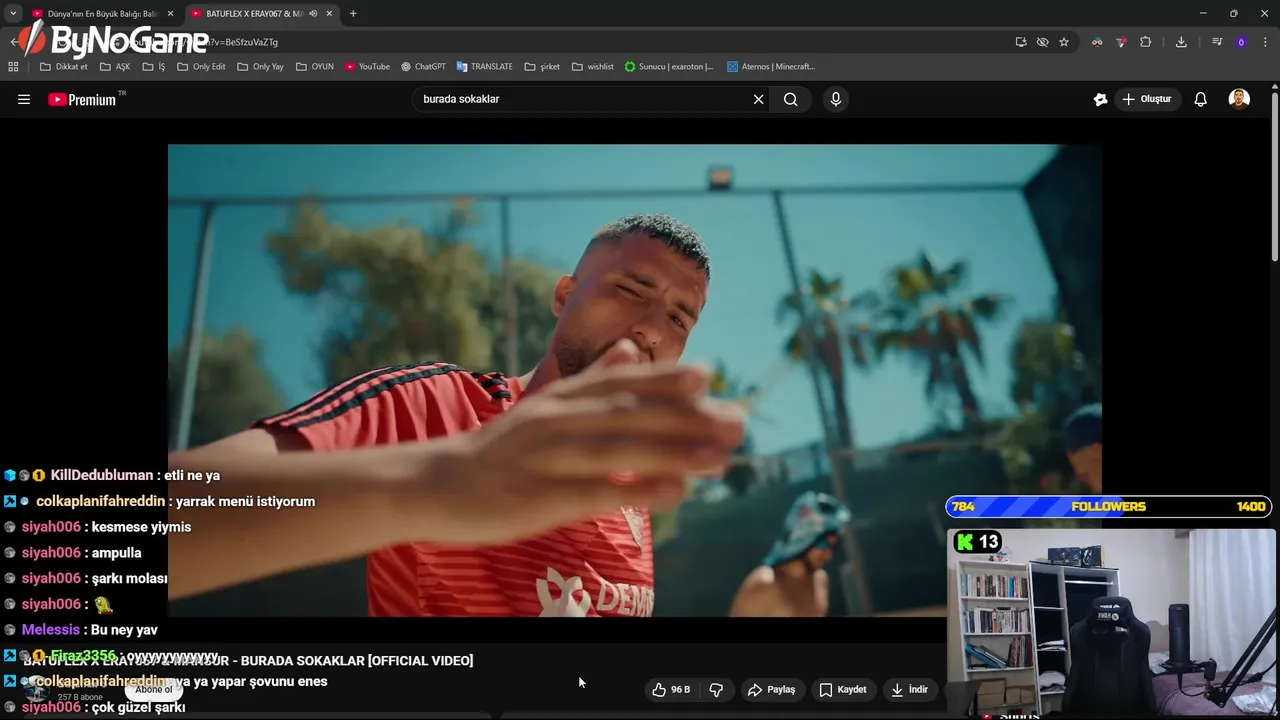Click the crossed-eye icon in address bar

[1042, 42]
